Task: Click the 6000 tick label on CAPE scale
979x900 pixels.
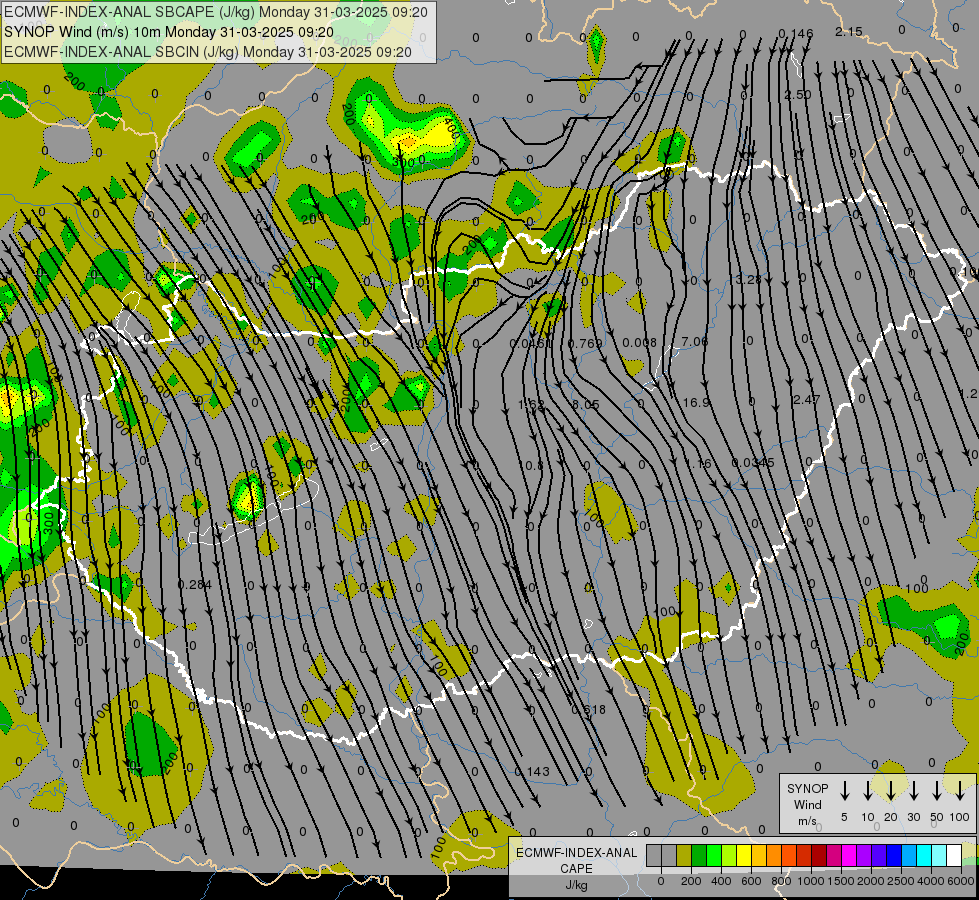Action: click(961, 882)
